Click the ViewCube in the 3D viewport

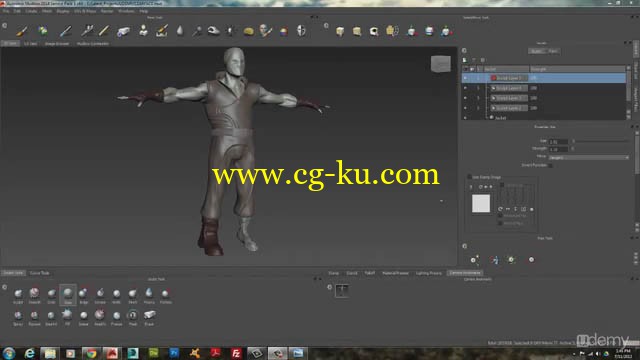pos(441,64)
